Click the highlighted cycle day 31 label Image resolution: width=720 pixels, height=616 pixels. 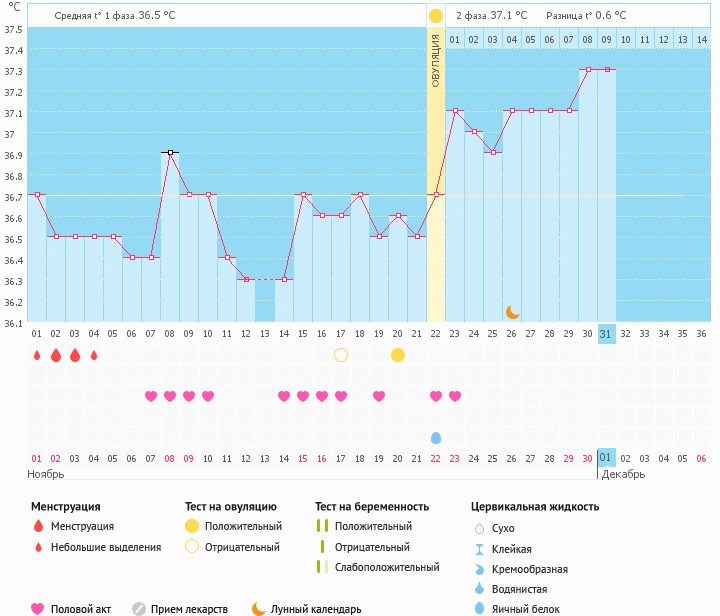[x=607, y=333]
